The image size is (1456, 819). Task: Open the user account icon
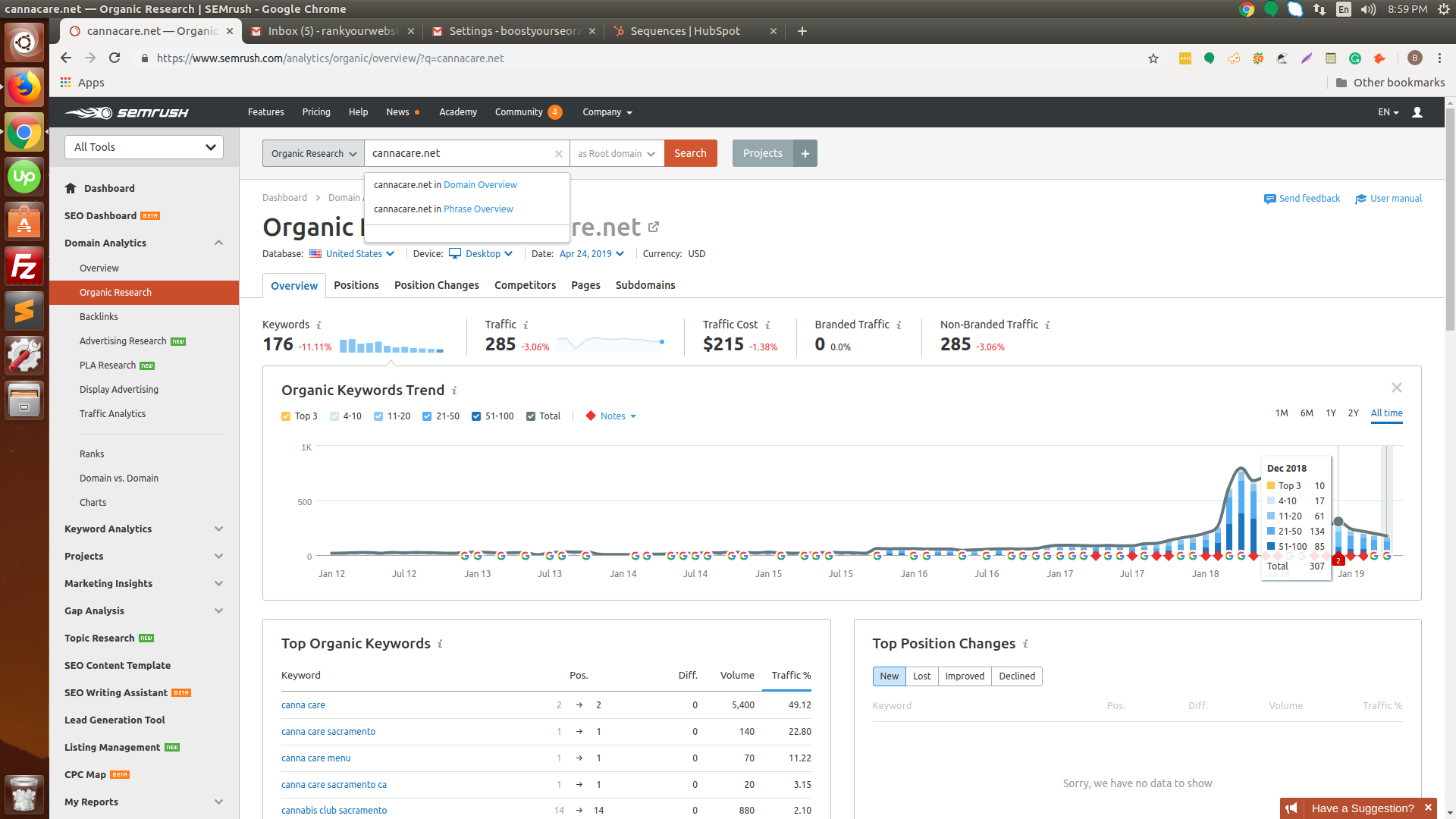[x=1417, y=112]
